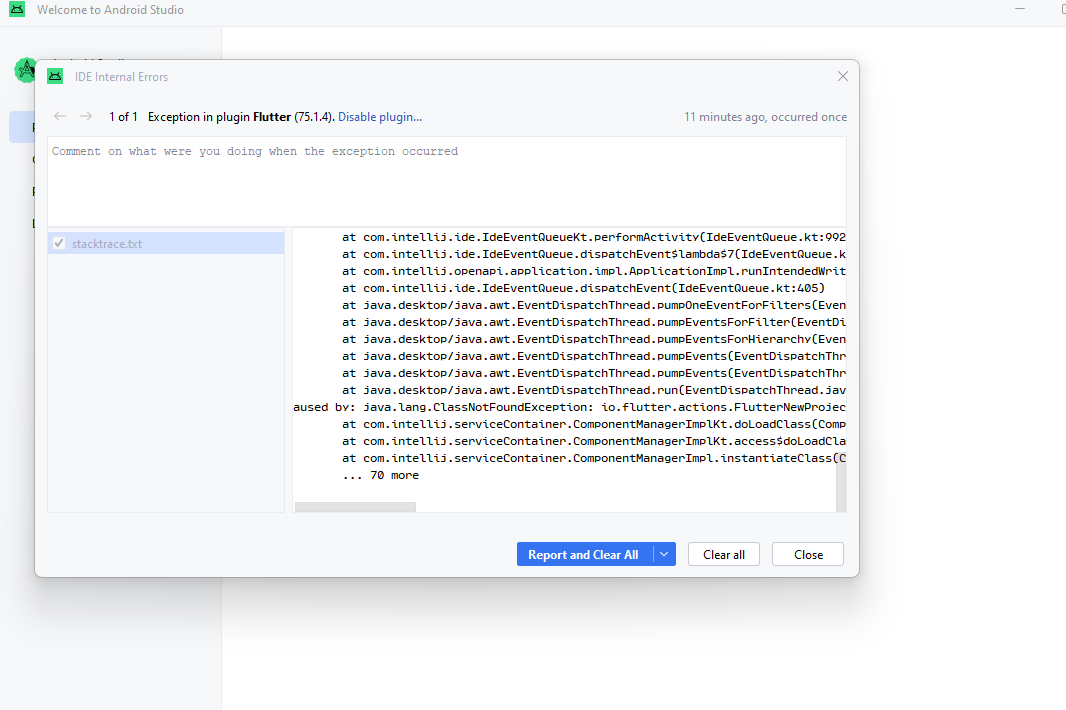Screen dimensions: 1066x710
Task: Click the Android Studio logo in the dialog title
Action: (55, 76)
